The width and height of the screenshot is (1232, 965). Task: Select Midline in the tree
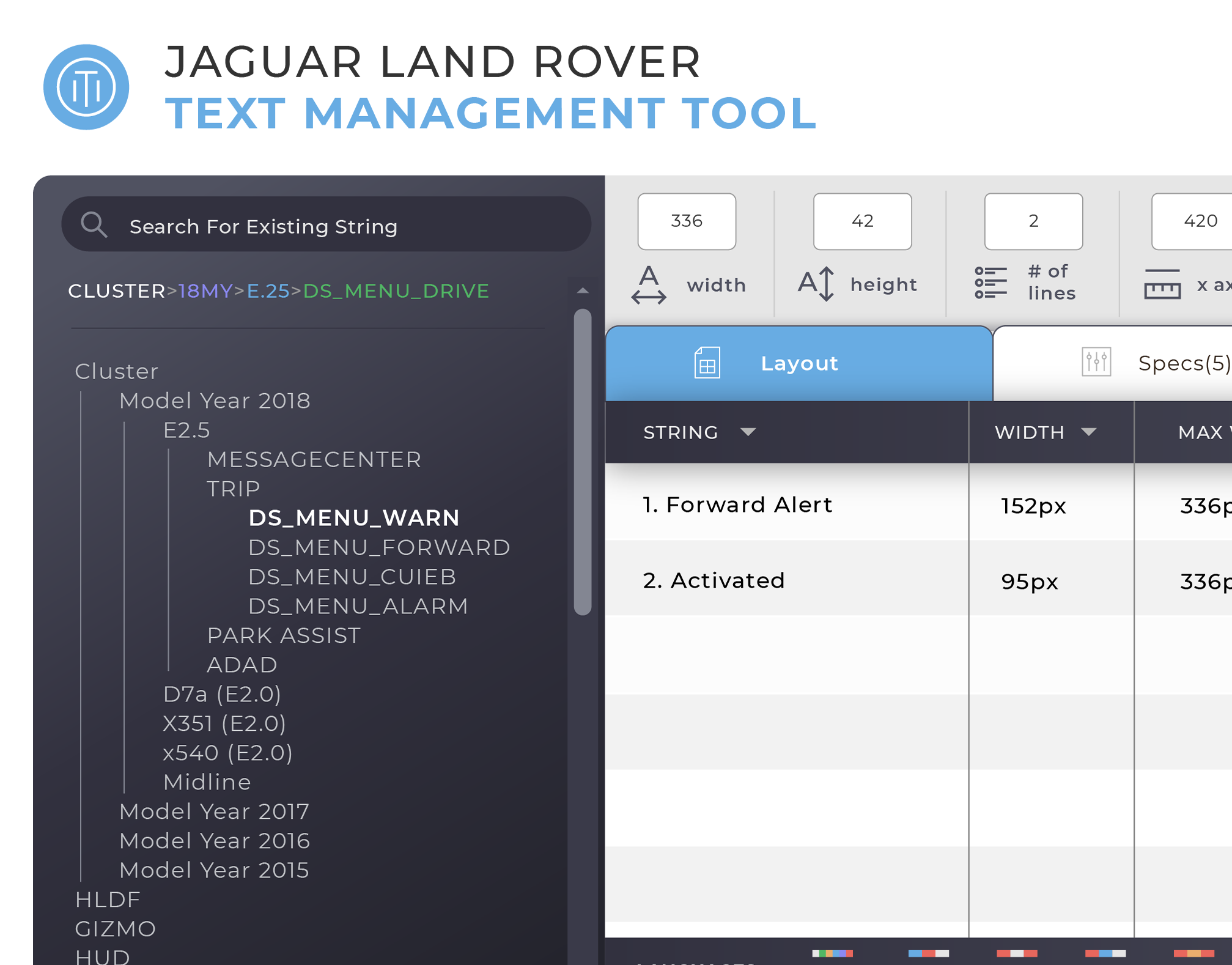[207, 782]
